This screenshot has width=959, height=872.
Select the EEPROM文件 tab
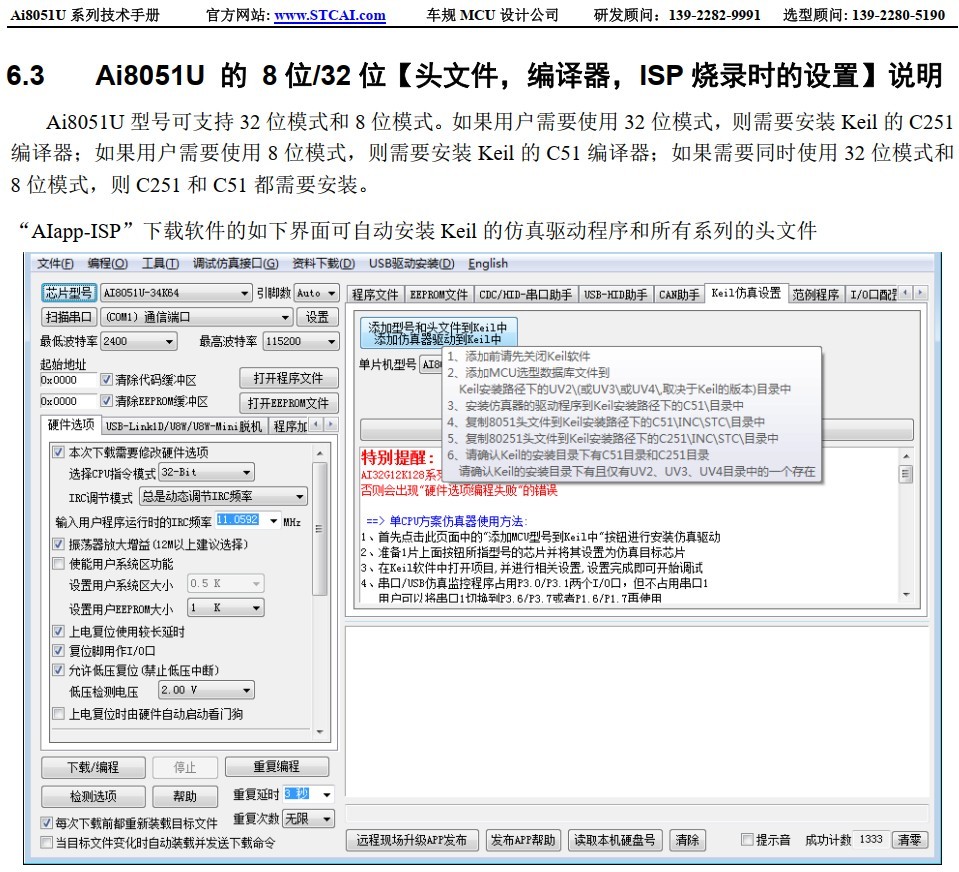pos(439,295)
